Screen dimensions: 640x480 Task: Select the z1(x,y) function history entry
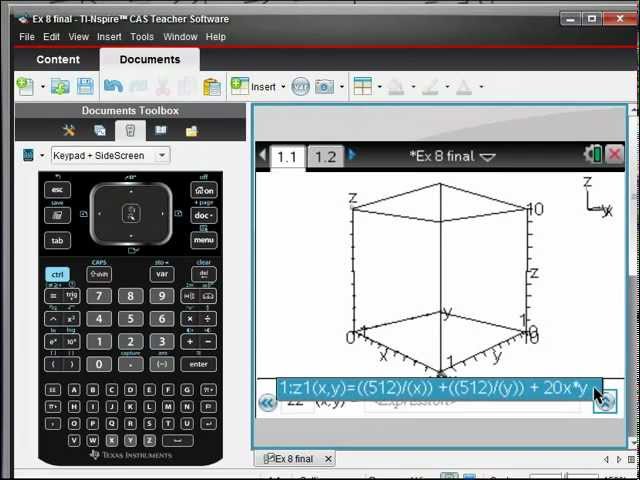click(439, 389)
